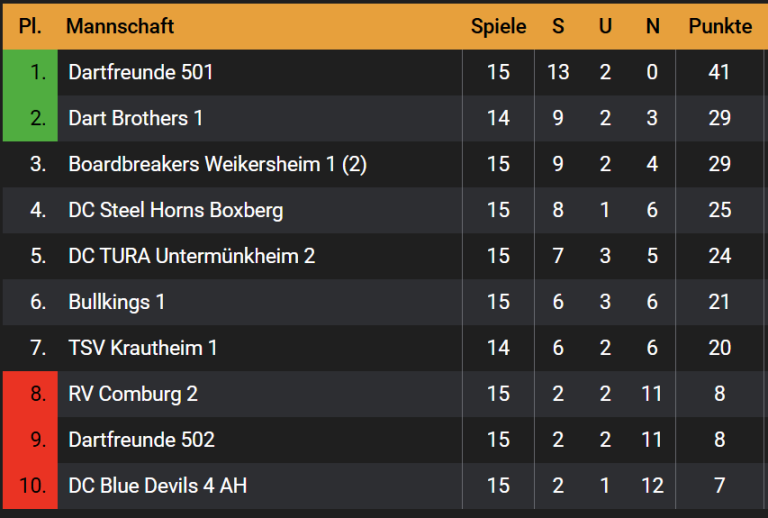Screen dimensions: 768x518
Task: Select Boardbreakers Weikersheim 1 (2) team
Action: coord(217,164)
